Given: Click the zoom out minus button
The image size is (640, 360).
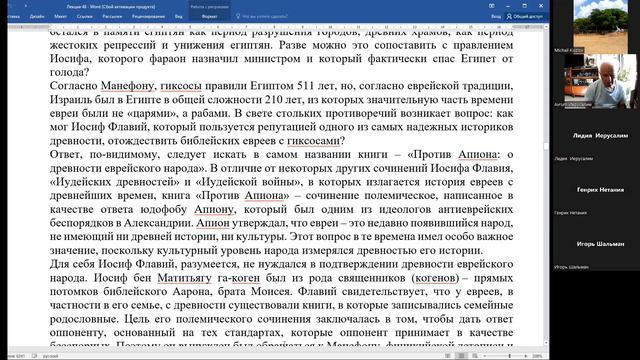Looking at the screenshot, I should tap(484, 356).
